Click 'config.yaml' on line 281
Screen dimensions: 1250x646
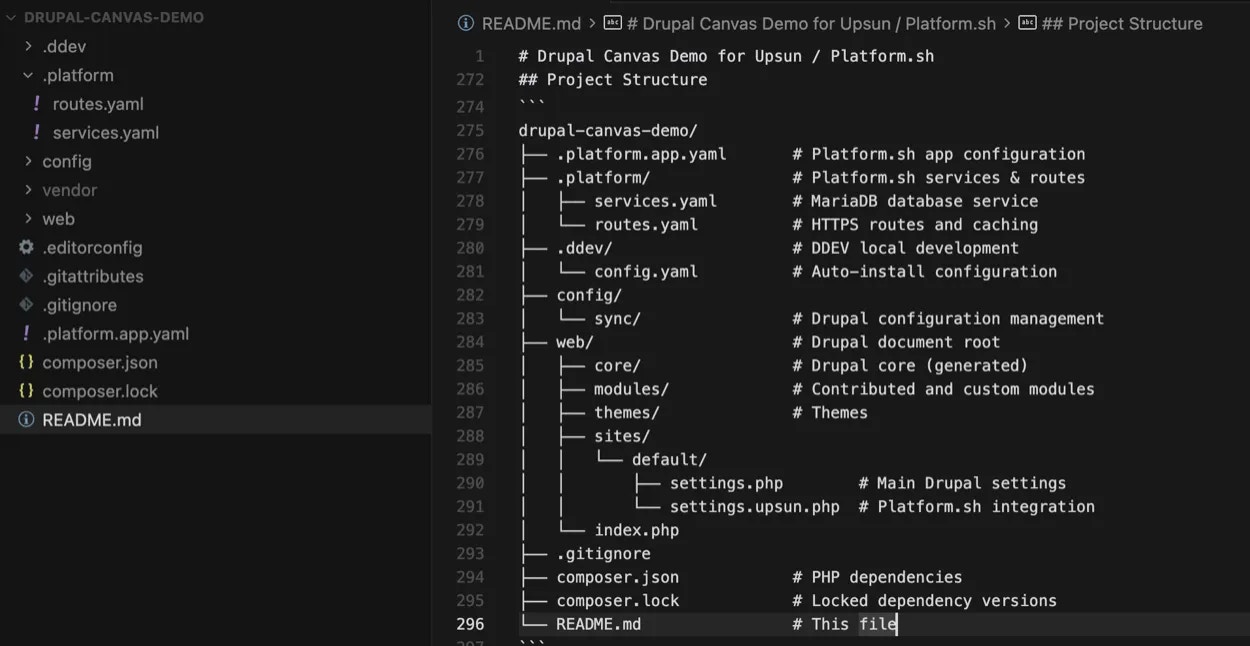click(x=646, y=271)
